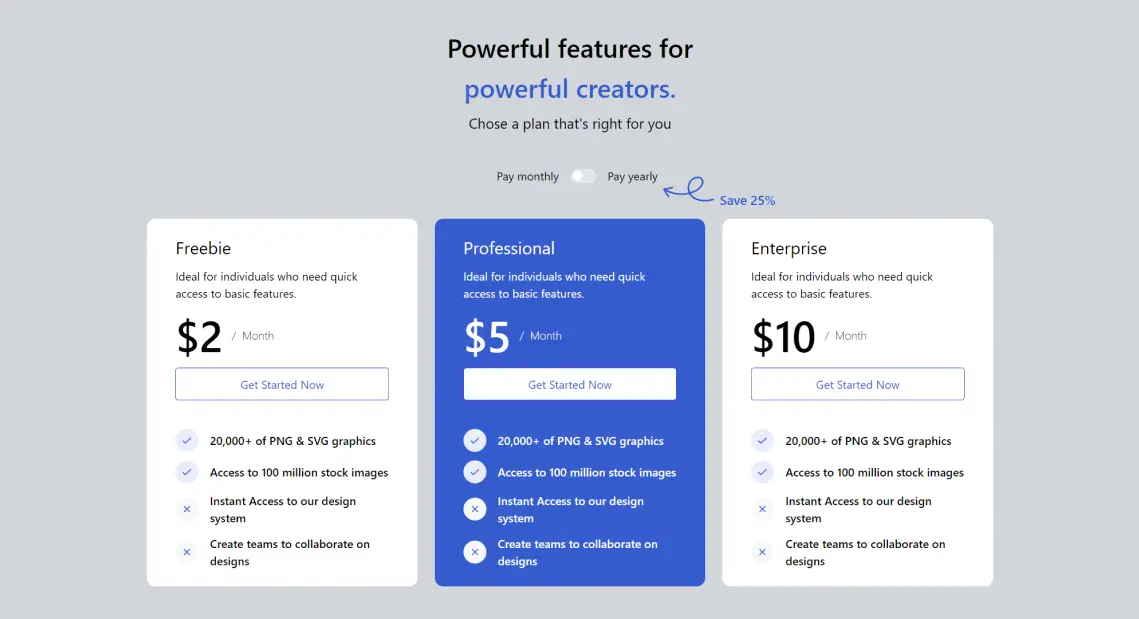Click the Pay monthly label
1139x619 pixels.
527,177
